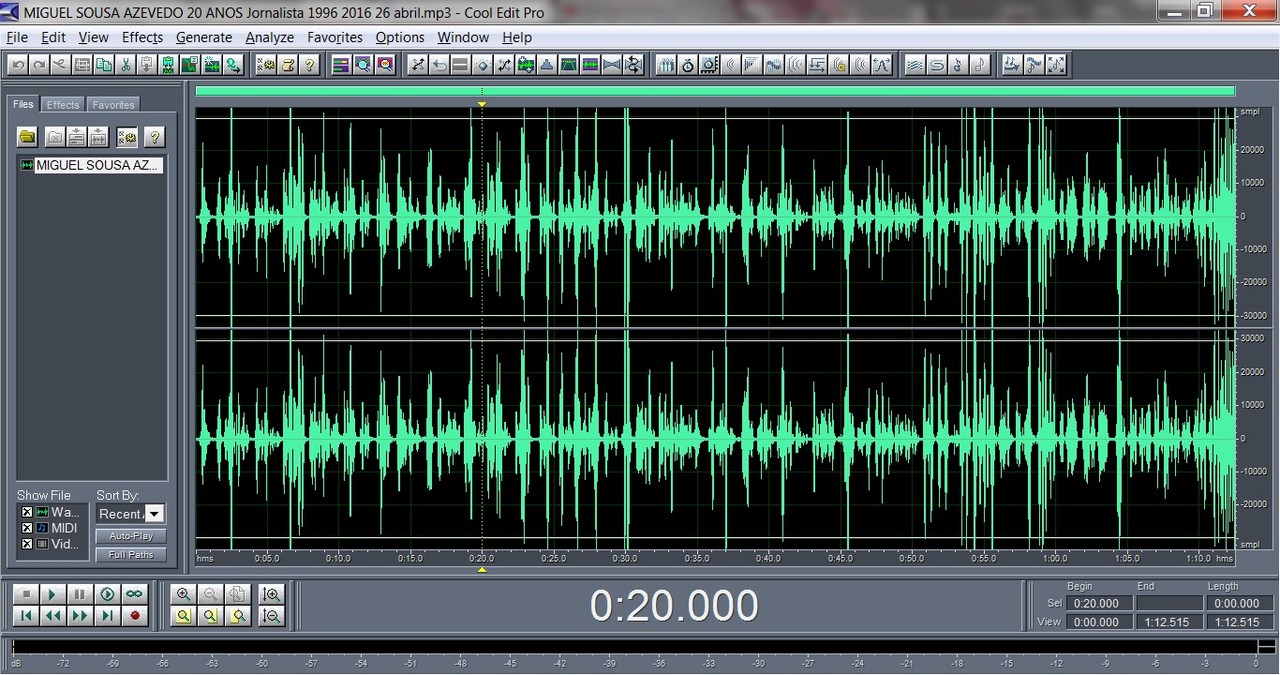This screenshot has width=1280, height=675.
Task: Click the Full Paths button
Action: (131, 554)
